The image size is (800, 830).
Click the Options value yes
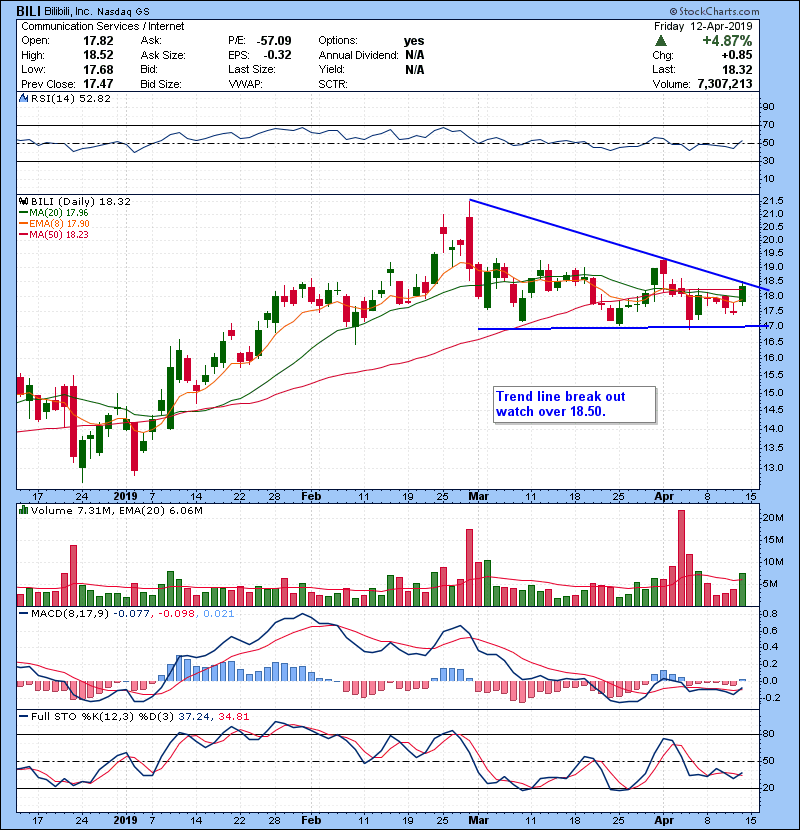pyautogui.click(x=414, y=41)
